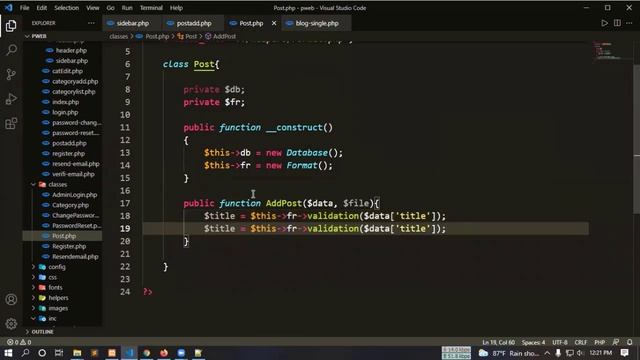The height and width of the screenshot is (360, 640).
Task: Open the Manage gear settings icon
Action: [x=11, y=324]
